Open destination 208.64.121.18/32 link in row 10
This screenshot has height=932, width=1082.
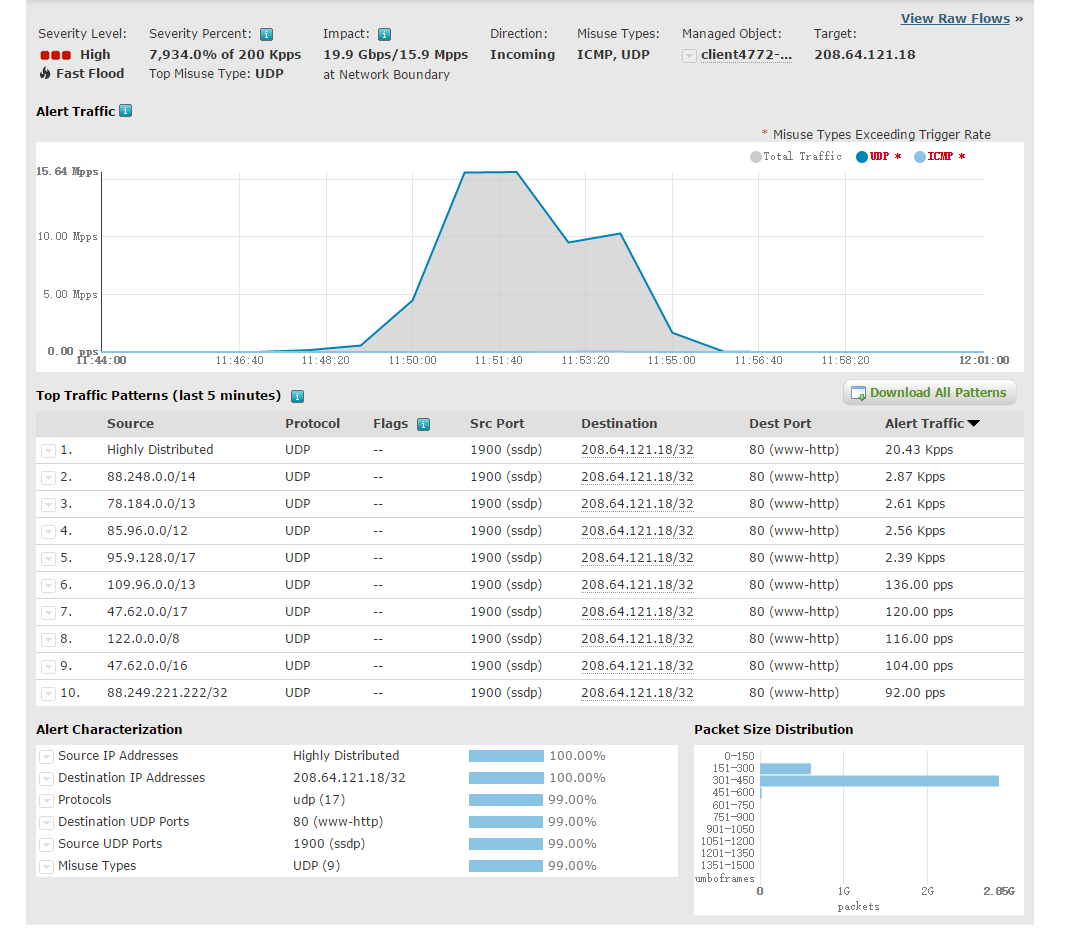coord(637,693)
